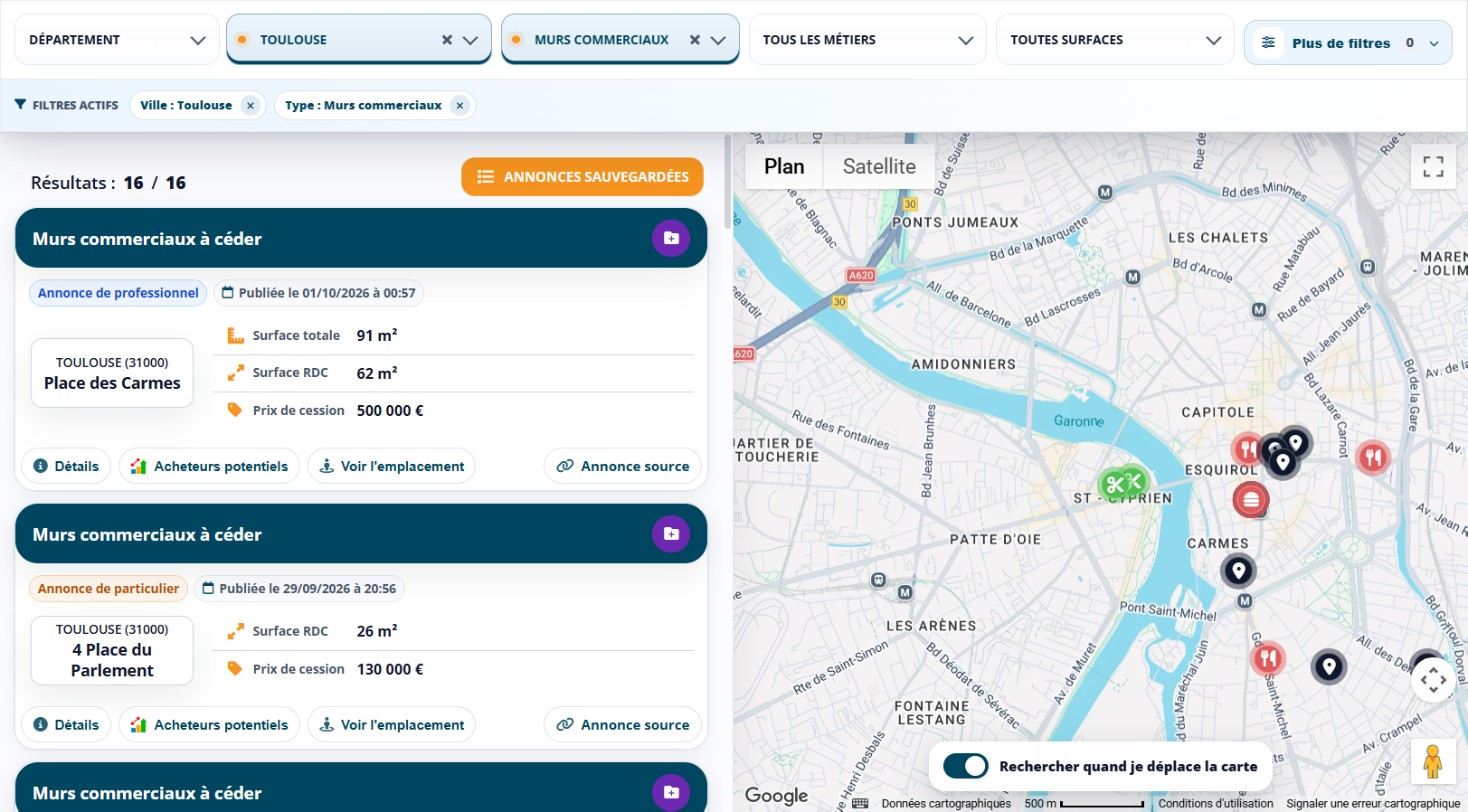The image size is (1468, 812).
Task: Expand the Plus de filtres panel
Action: tap(1347, 43)
